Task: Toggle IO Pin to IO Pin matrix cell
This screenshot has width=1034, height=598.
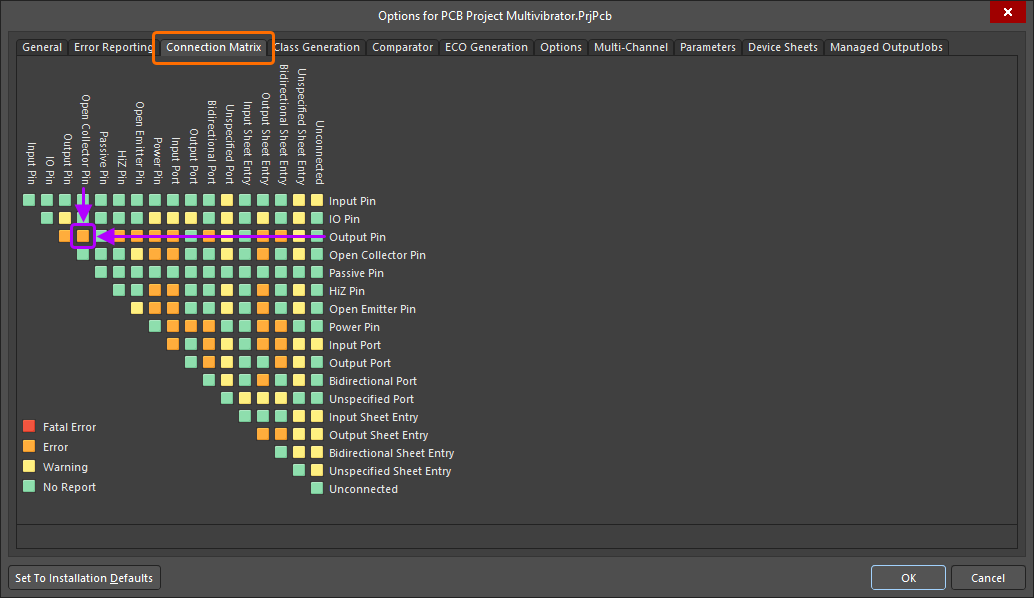Action: 47,218
